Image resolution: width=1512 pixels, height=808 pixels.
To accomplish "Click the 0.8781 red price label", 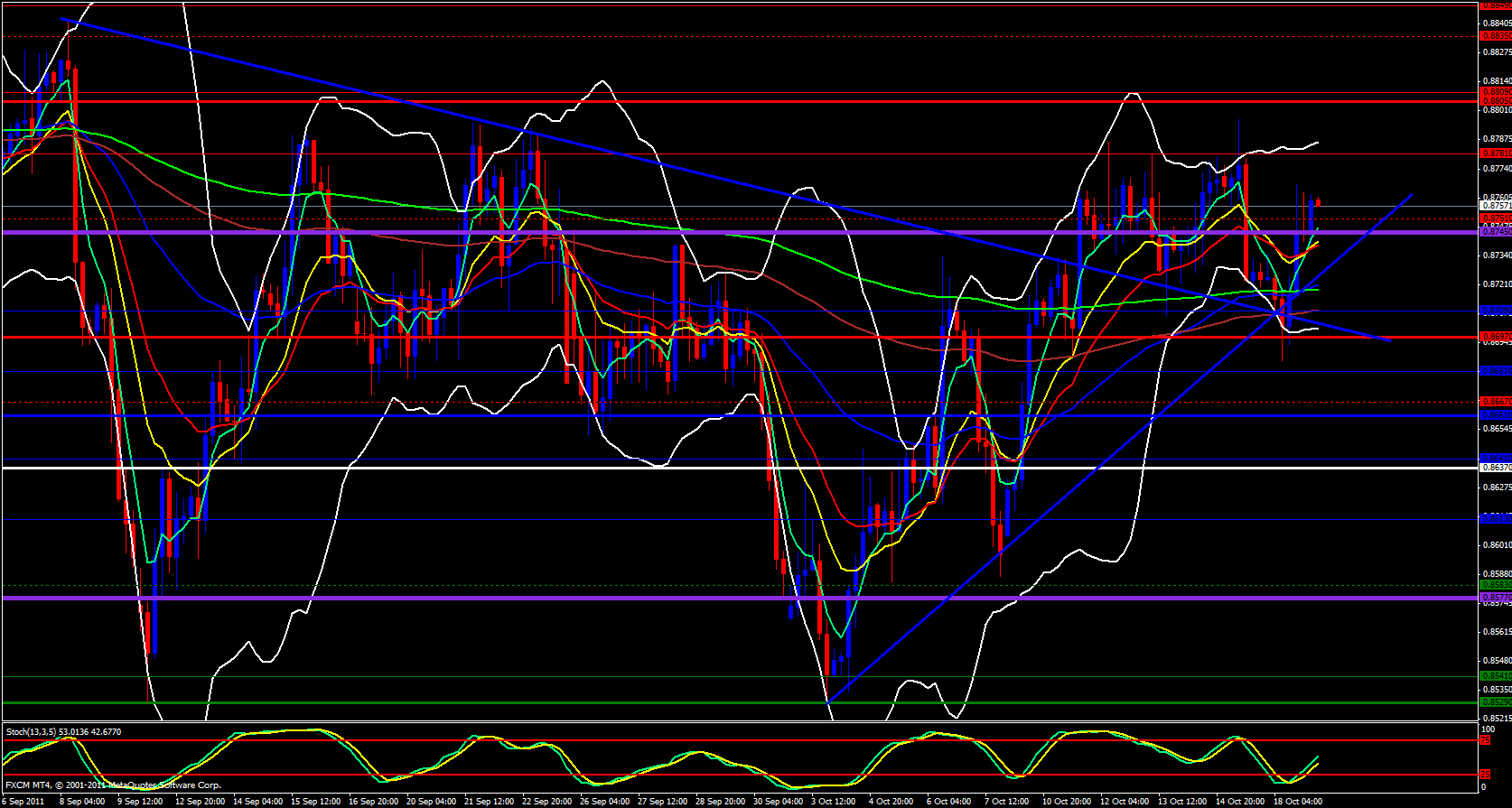I will tap(1496, 153).
